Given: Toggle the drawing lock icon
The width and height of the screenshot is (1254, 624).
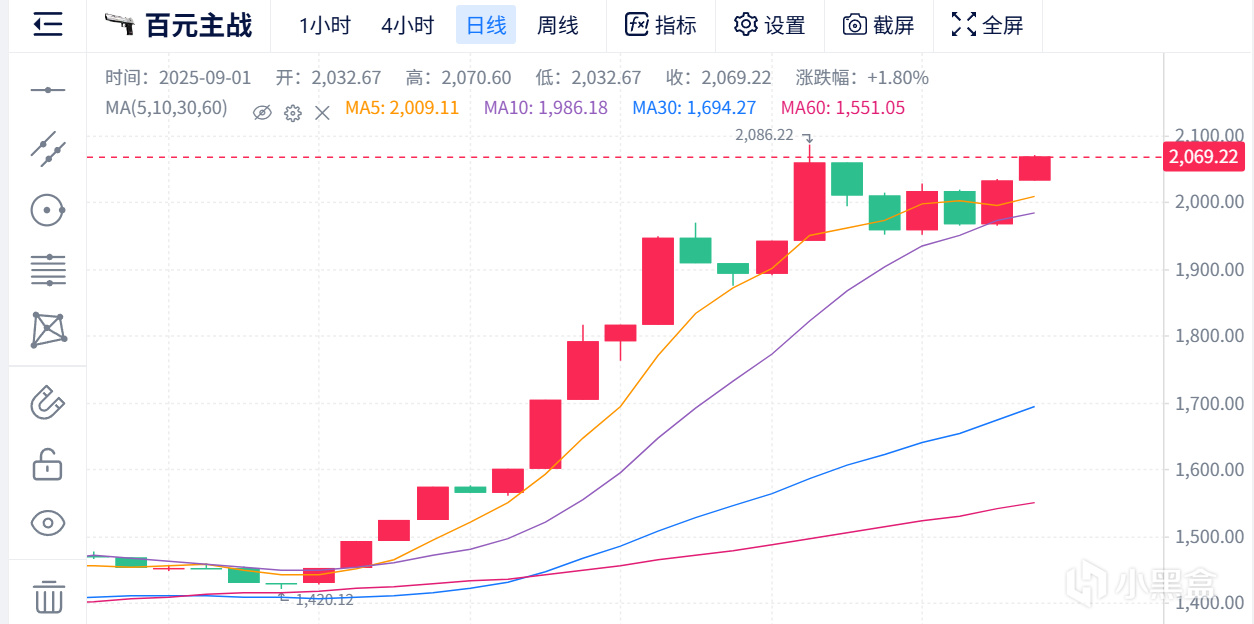Looking at the screenshot, I should coord(47,464).
